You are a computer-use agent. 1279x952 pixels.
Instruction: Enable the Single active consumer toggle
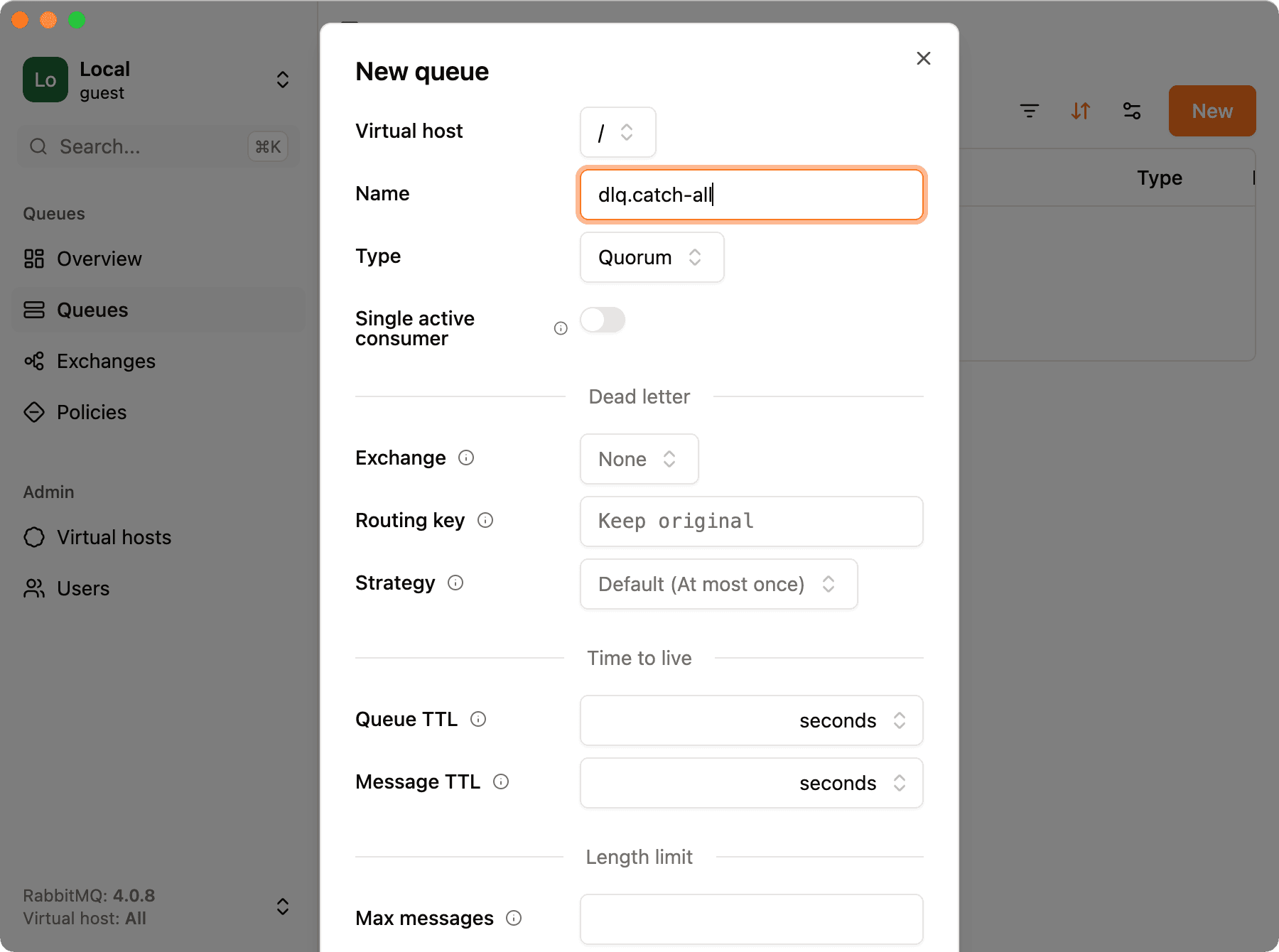[x=603, y=320]
